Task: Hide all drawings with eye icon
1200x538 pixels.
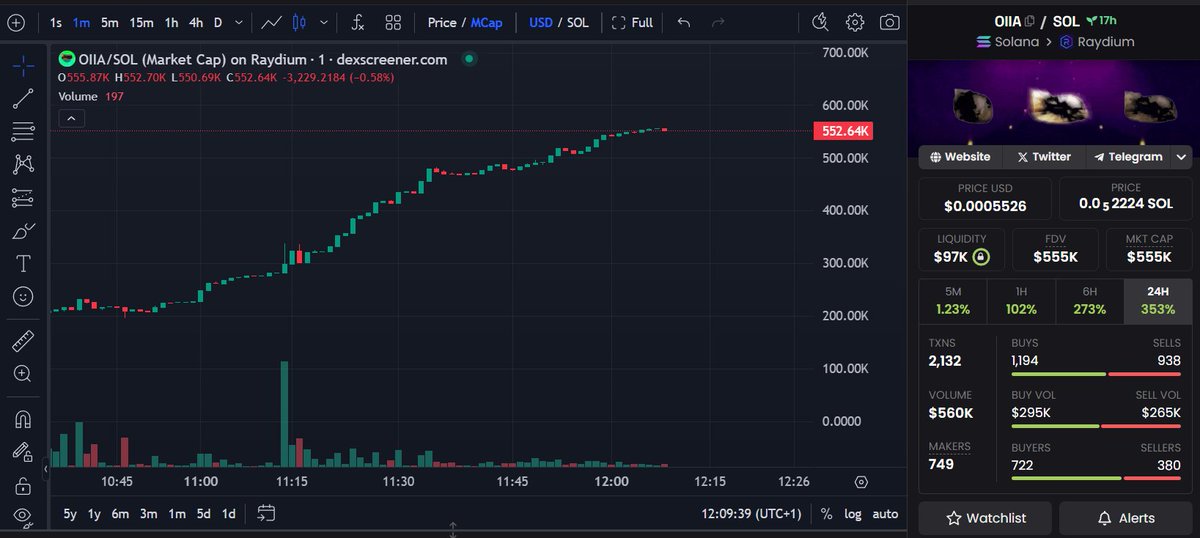Action: coord(23,517)
